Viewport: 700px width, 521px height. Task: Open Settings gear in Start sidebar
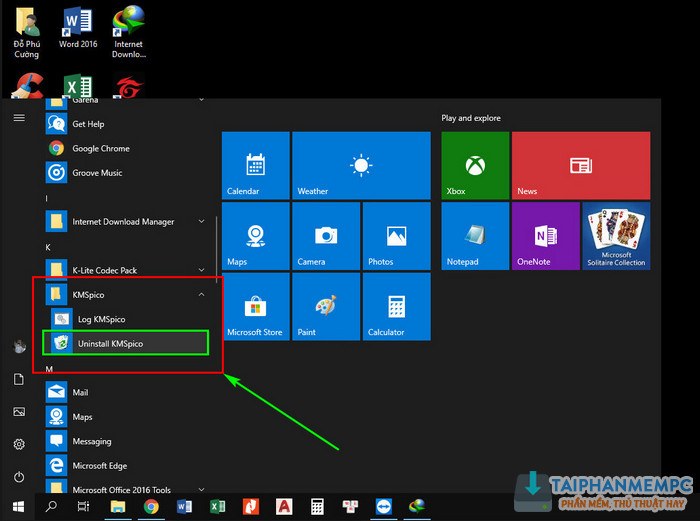pyautogui.click(x=19, y=444)
